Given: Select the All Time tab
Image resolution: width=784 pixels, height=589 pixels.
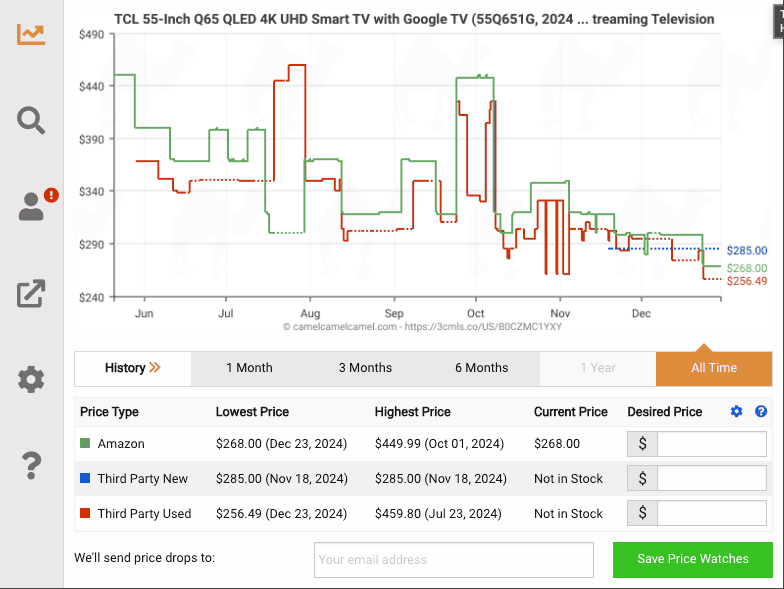Looking at the screenshot, I should click(x=714, y=368).
